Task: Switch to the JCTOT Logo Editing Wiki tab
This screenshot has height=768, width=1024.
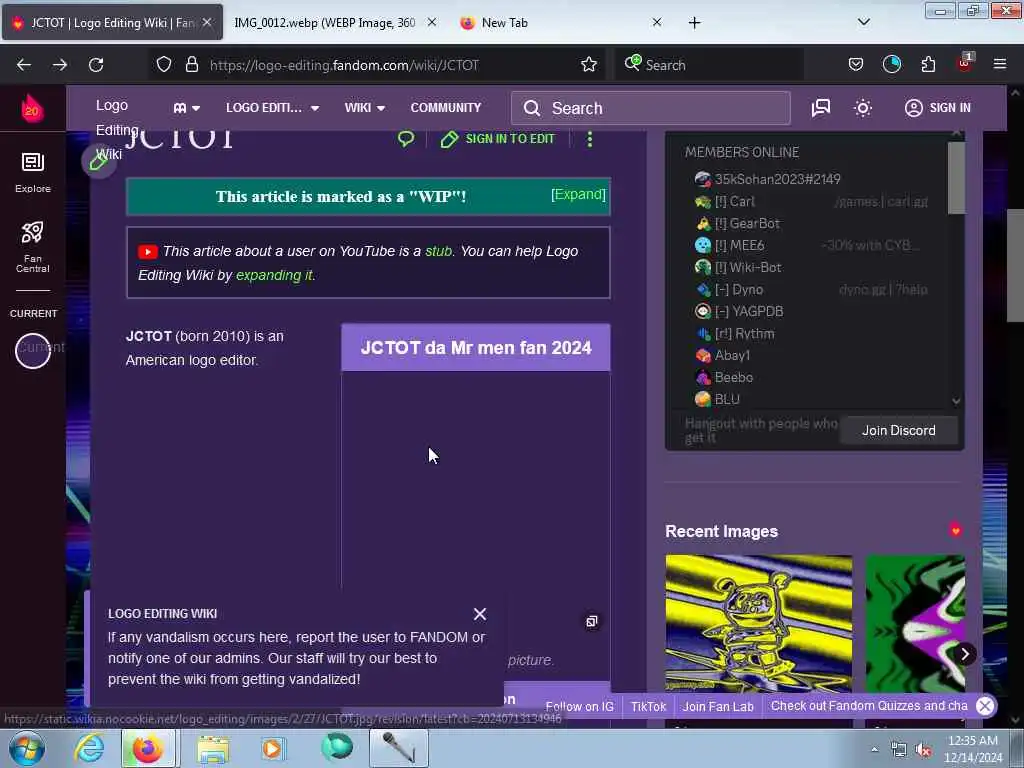Action: pos(112,22)
